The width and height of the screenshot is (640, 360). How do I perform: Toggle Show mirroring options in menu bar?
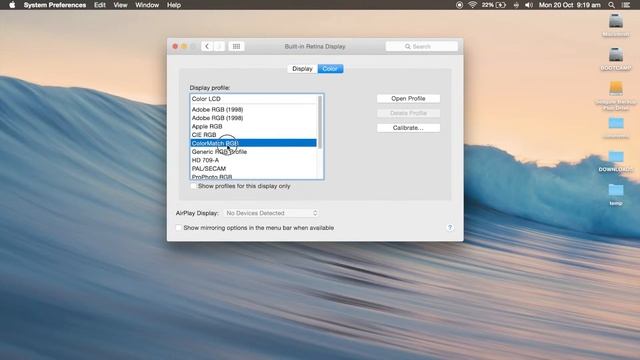179,228
